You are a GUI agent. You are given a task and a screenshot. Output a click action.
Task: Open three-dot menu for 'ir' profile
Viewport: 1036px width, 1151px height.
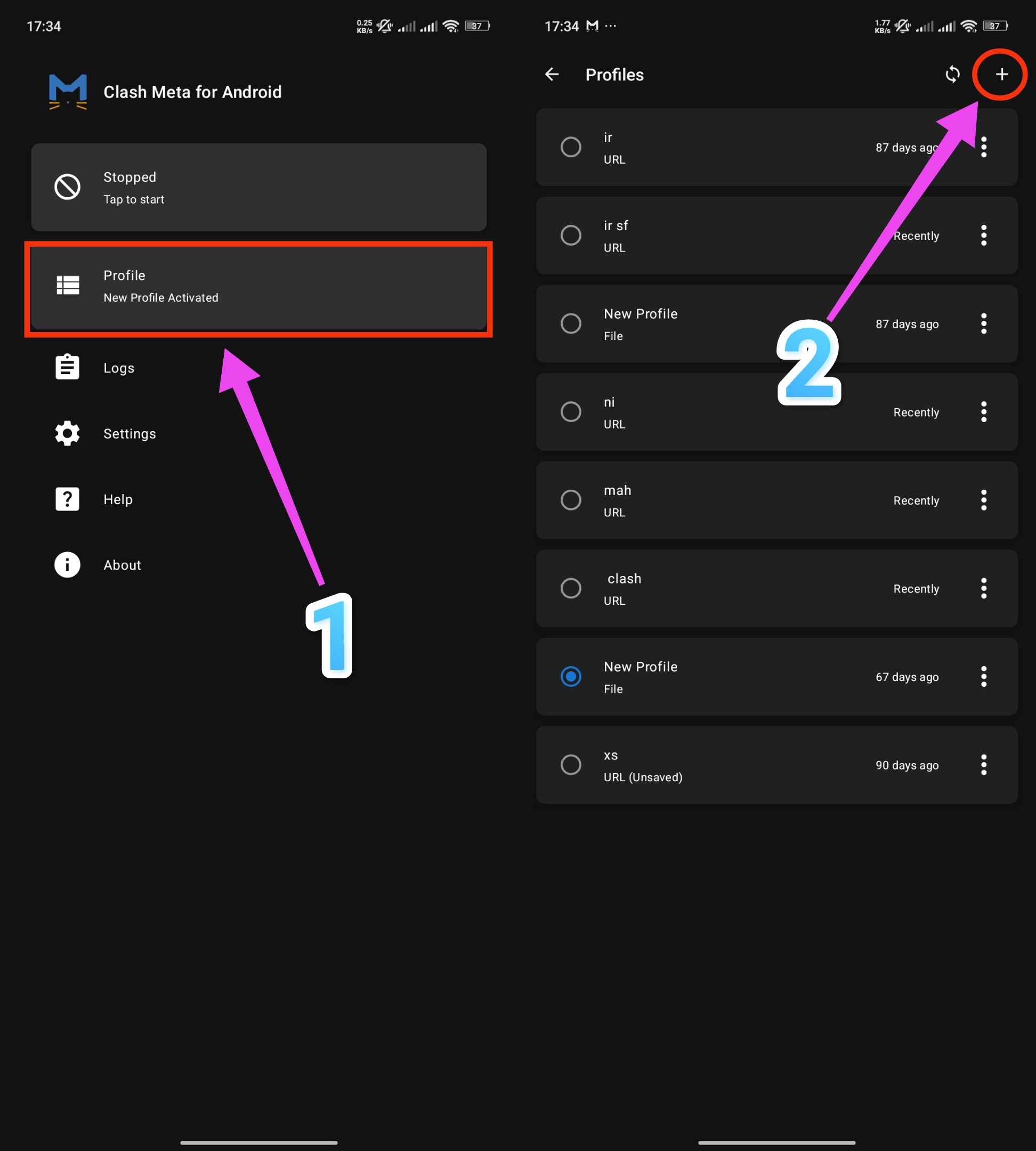pyautogui.click(x=983, y=148)
